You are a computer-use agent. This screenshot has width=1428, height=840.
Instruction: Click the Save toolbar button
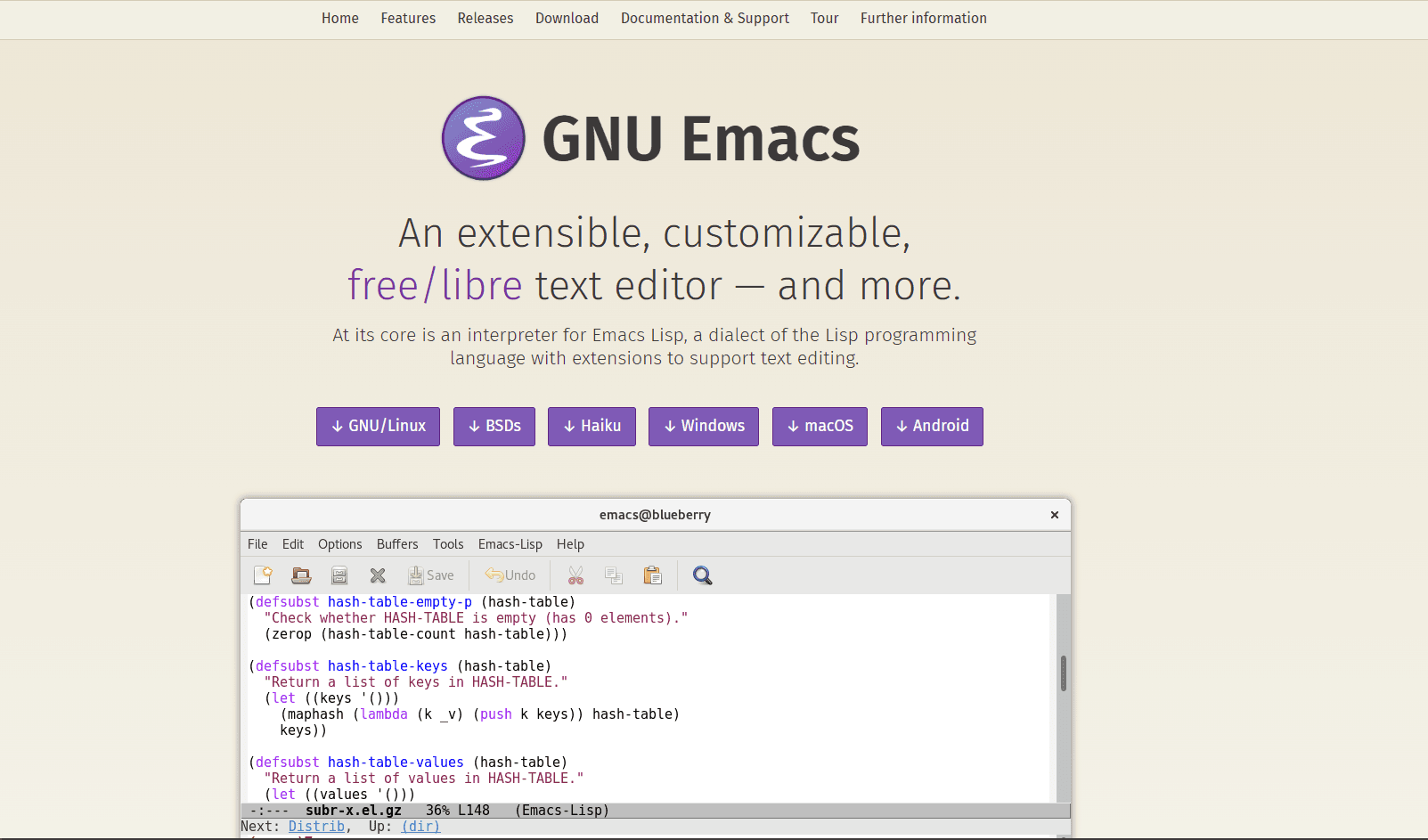pyautogui.click(x=431, y=575)
